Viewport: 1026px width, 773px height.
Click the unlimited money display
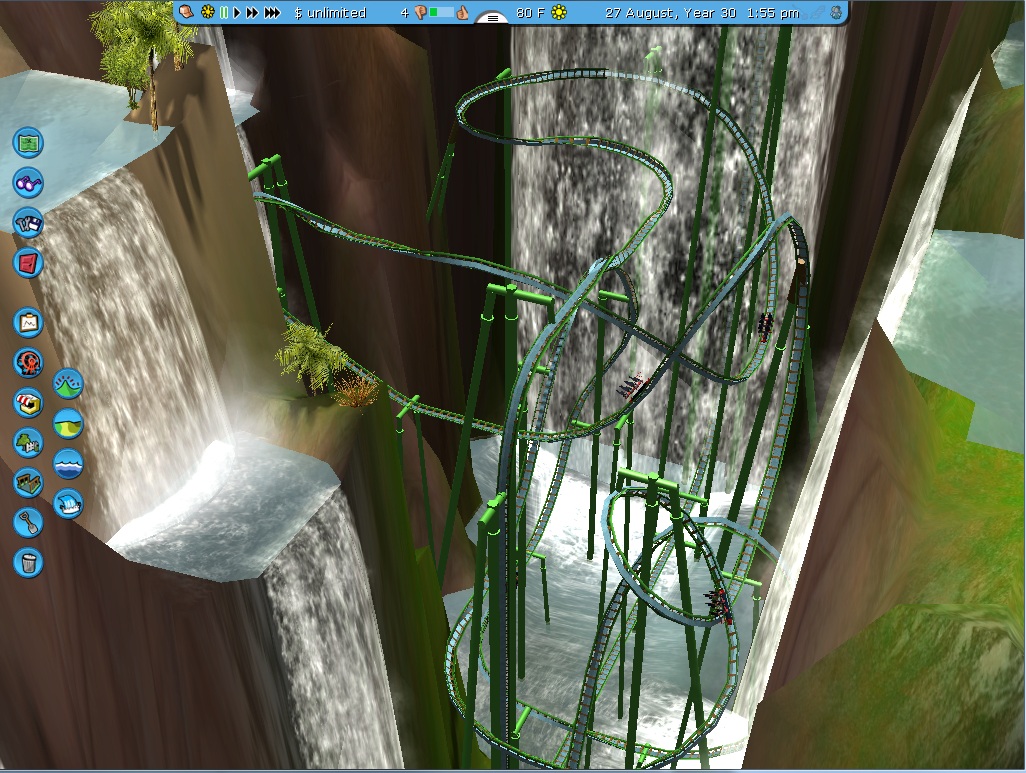(x=330, y=13)
